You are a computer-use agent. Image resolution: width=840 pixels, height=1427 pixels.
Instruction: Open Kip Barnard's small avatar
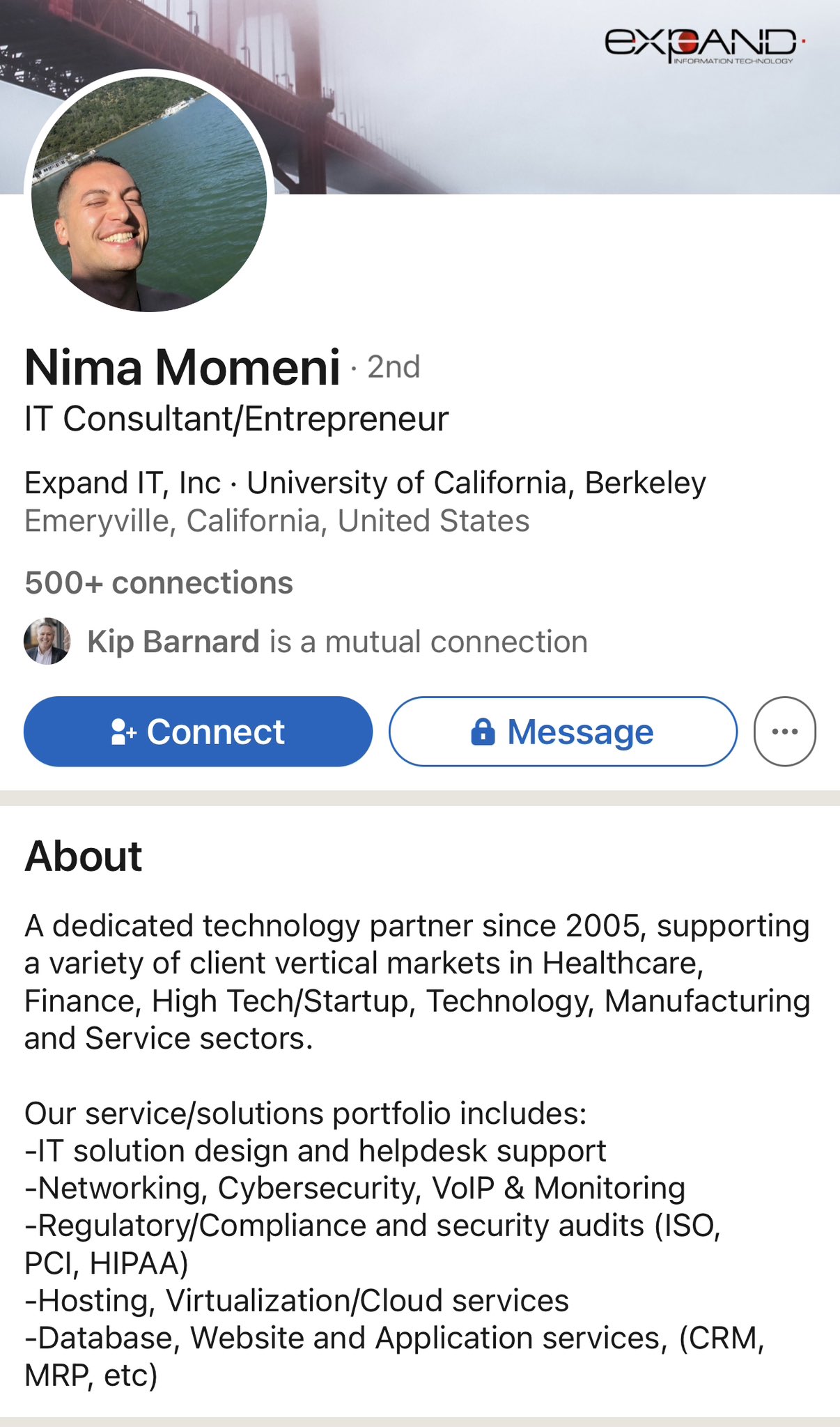pos(47,641)
